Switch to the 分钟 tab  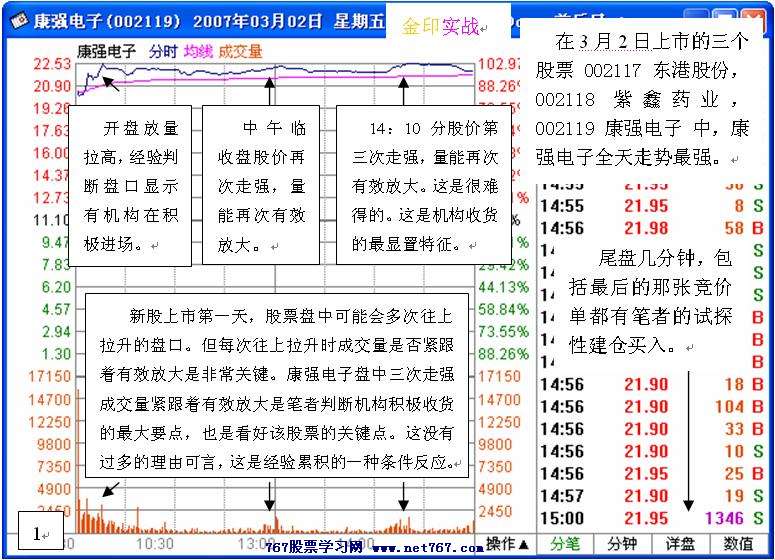coord(622,544)
